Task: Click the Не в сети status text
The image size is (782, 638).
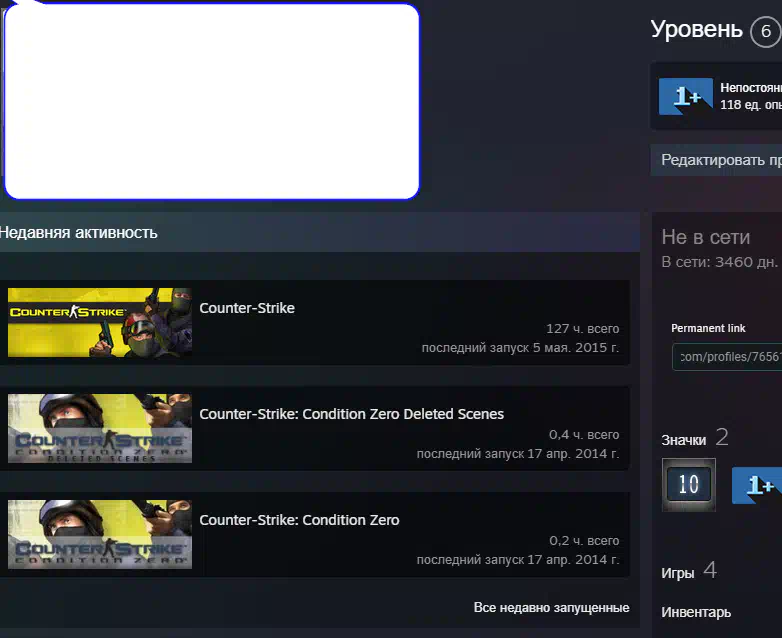Action: pyautogui.click(x=706, y=237)
